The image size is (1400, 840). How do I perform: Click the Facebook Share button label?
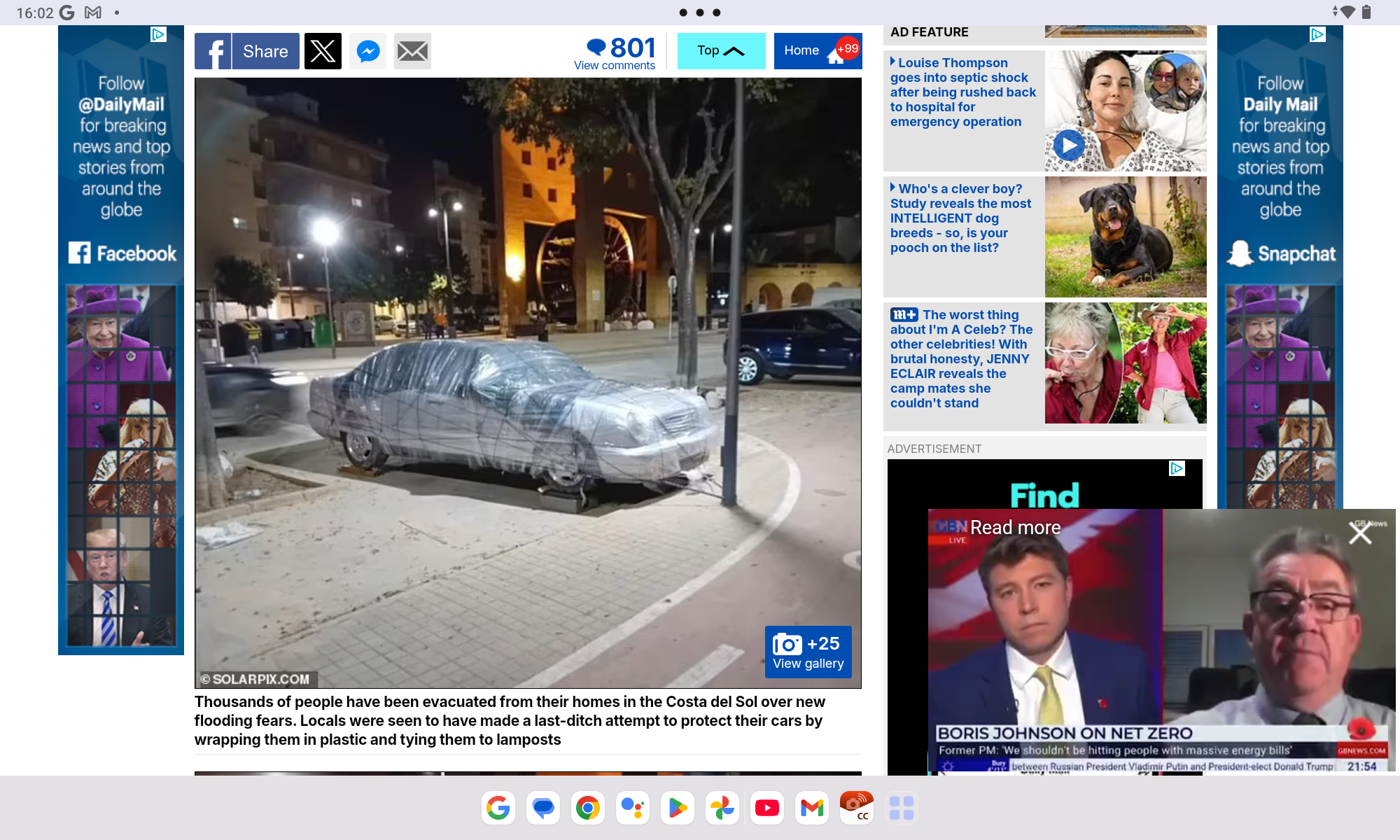tap(265, 51)
